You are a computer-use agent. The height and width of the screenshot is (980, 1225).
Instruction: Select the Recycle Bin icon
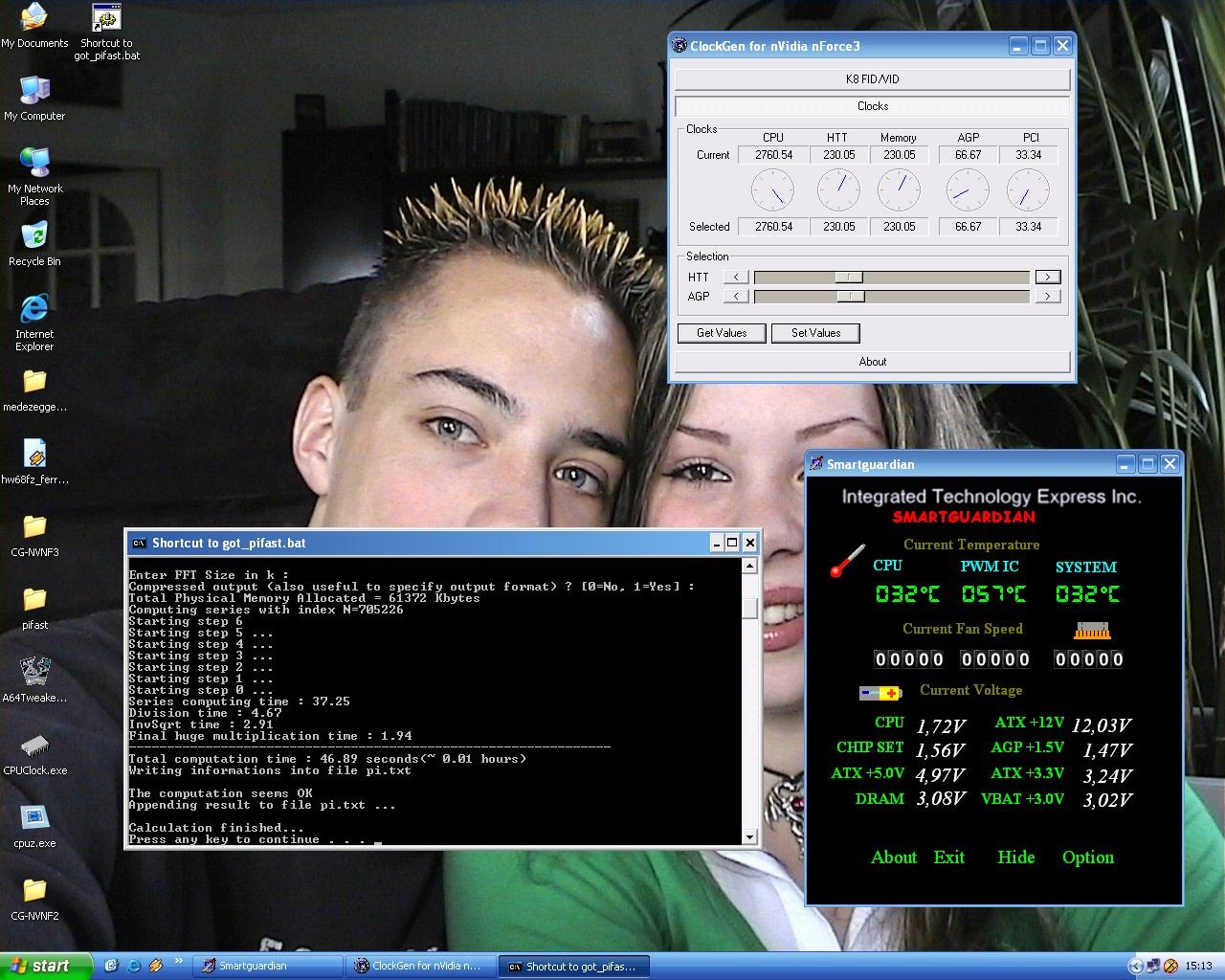(x=34, y=244)
